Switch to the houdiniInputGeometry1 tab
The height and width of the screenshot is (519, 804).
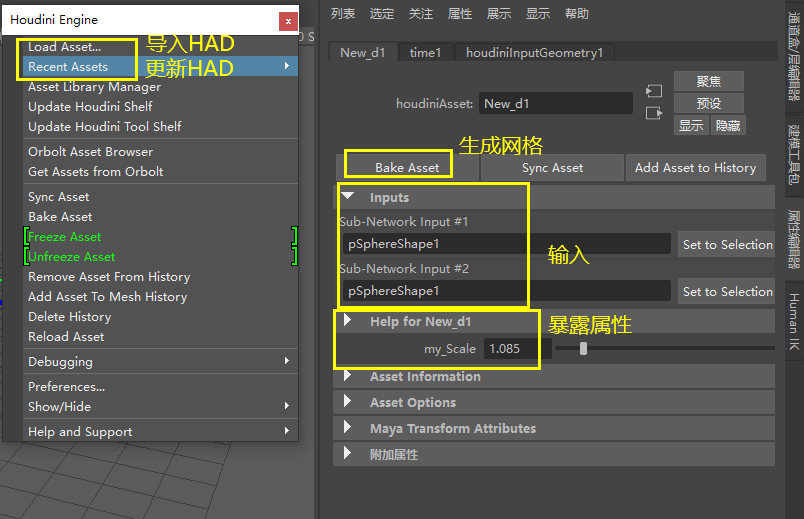534,53
